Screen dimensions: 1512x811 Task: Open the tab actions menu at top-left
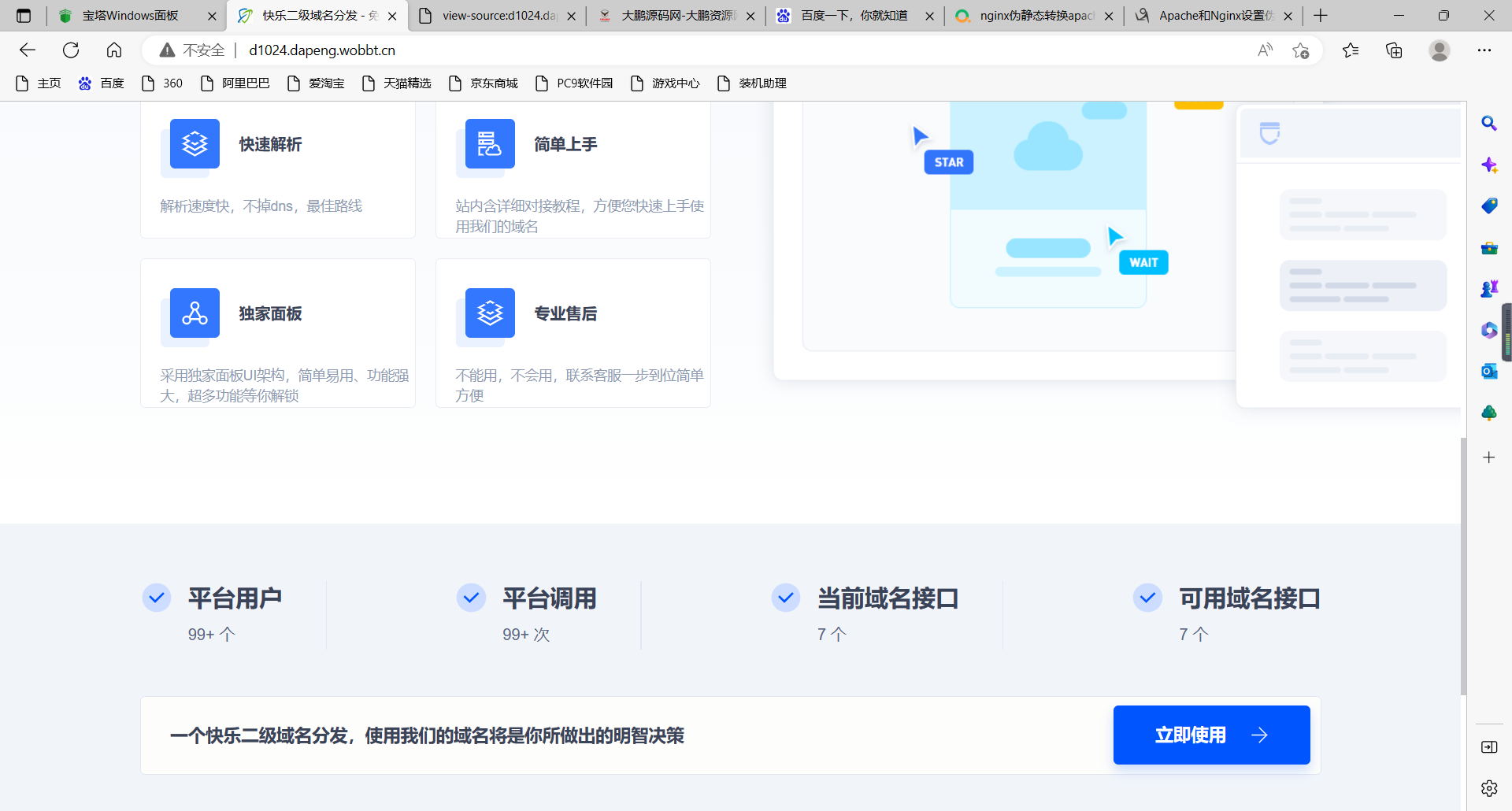point(23,16)
